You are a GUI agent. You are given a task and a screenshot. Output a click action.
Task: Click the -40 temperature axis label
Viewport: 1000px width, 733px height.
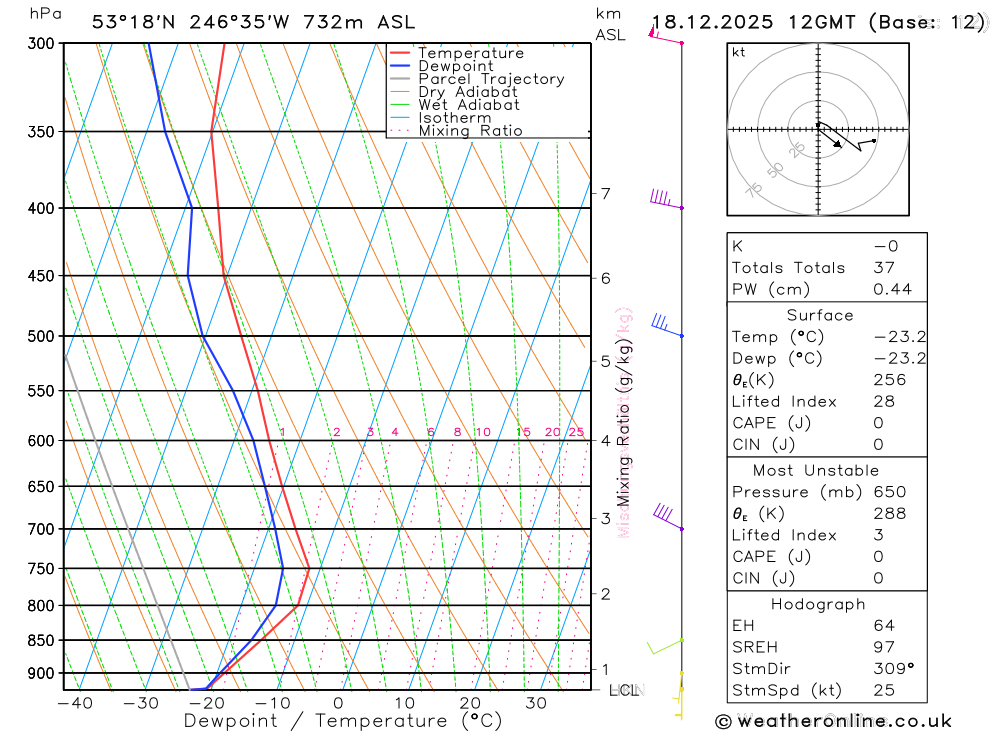point(75,703)
